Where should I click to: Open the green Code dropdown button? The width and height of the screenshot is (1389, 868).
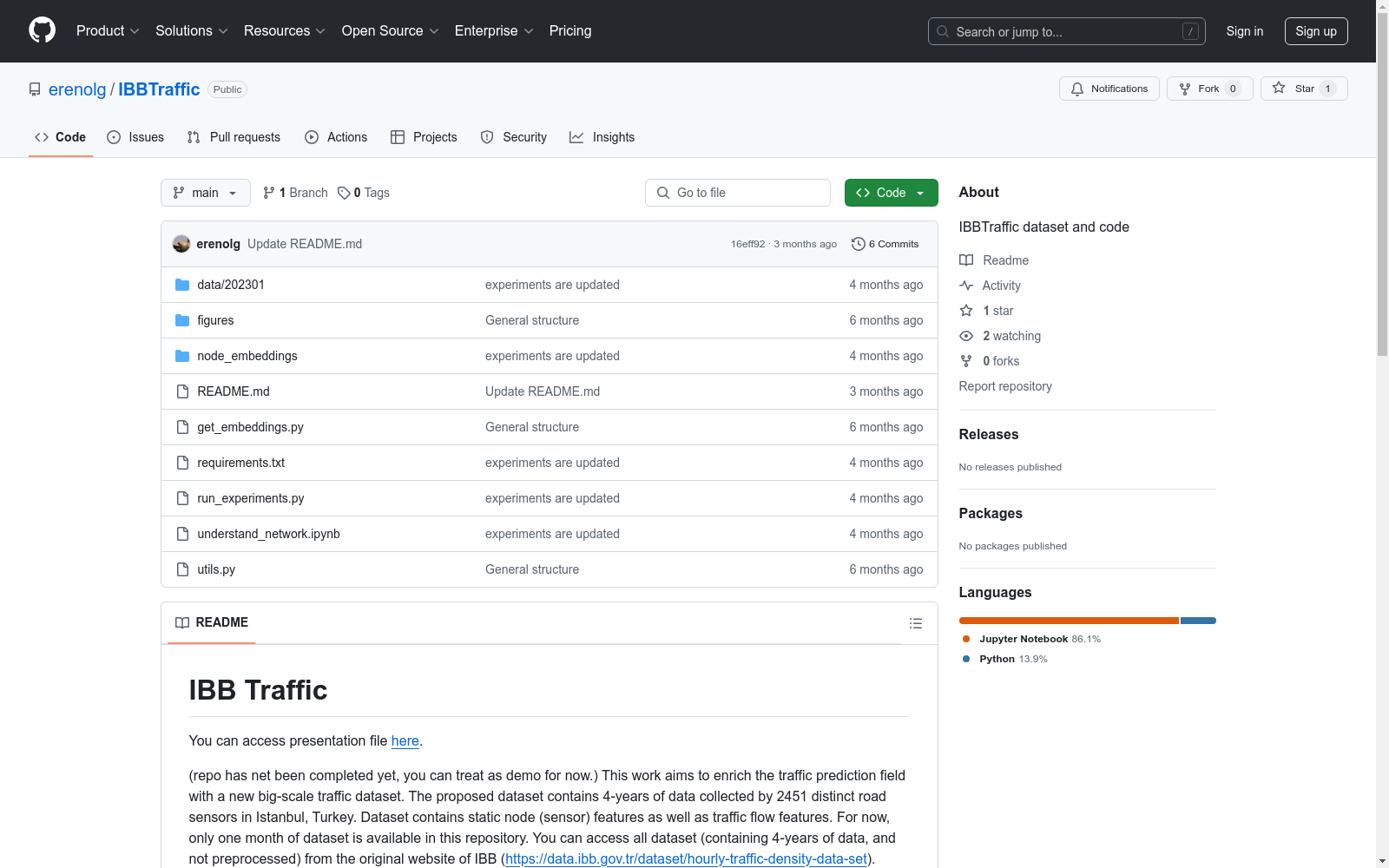pyautogui.click(x=891, y=193)
